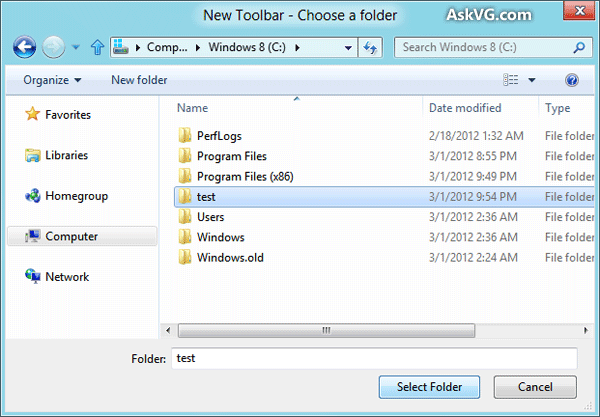Click the Favorites star icon

pos(33,114)
